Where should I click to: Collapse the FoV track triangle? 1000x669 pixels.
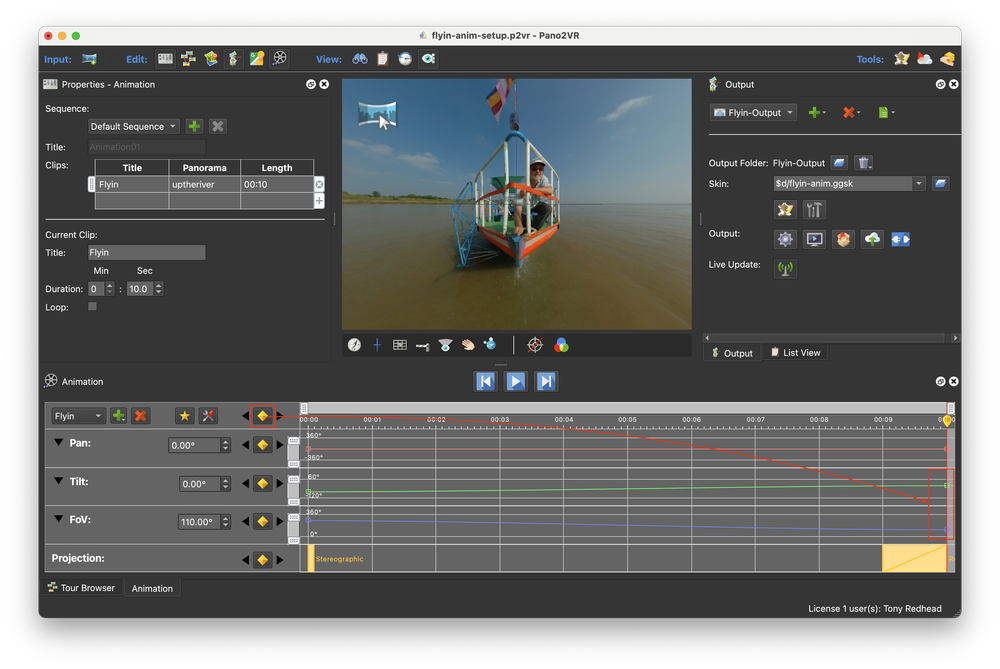click(x=58, y=518)
